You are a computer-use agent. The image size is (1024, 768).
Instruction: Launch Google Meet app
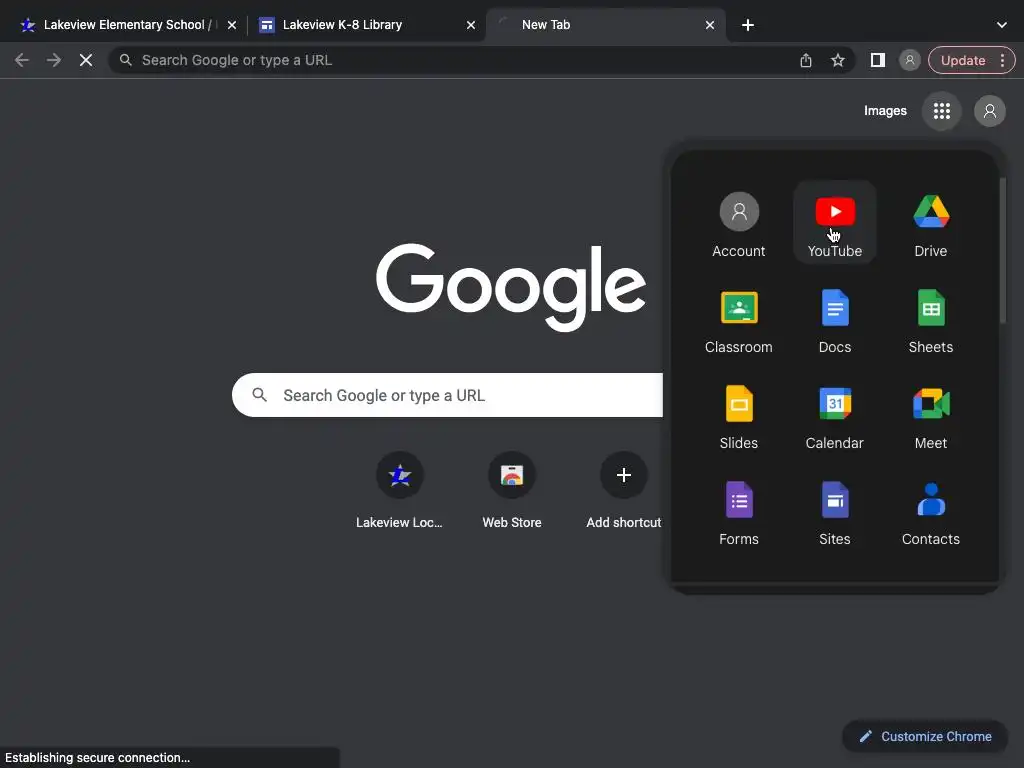(931, 415)
